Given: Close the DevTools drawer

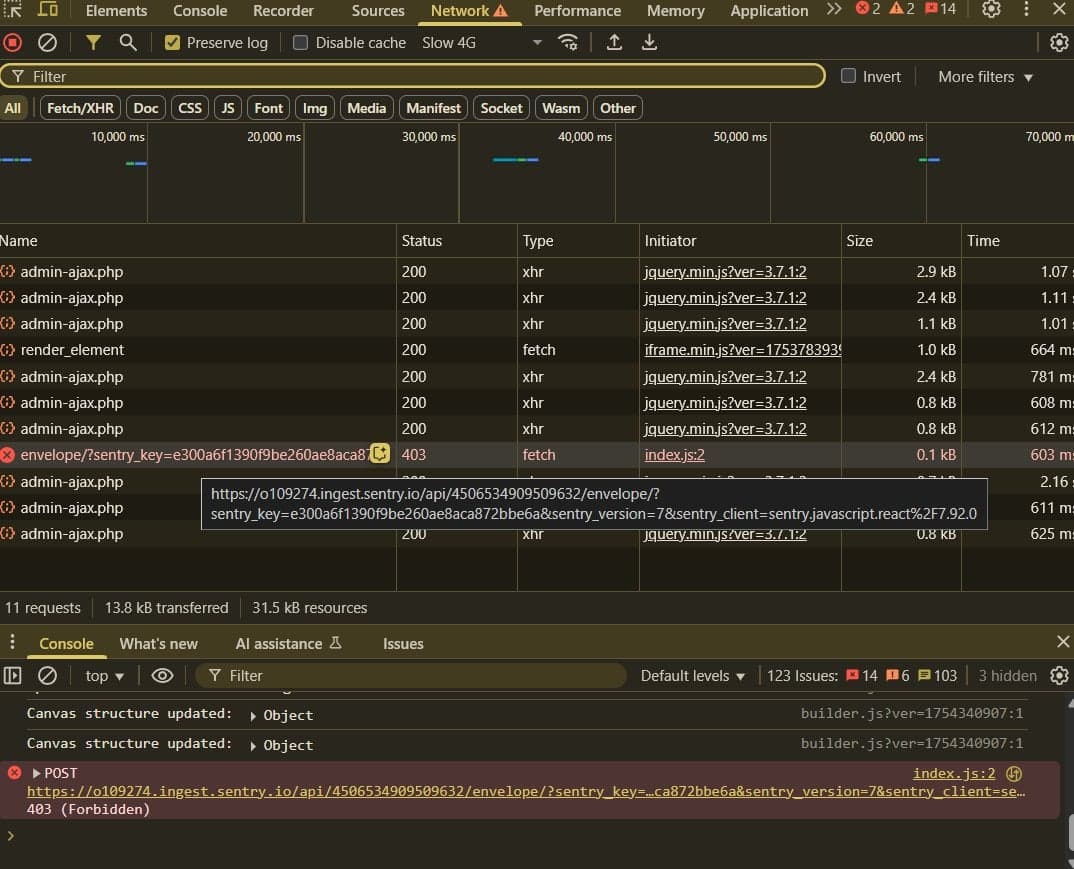Looking at the screenshot, I should pos(1062,642).
